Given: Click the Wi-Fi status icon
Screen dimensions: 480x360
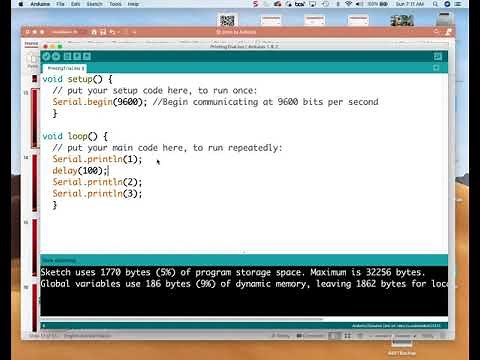Looking at the screenshot, I should pyautogui.click(x=349, y=4).
